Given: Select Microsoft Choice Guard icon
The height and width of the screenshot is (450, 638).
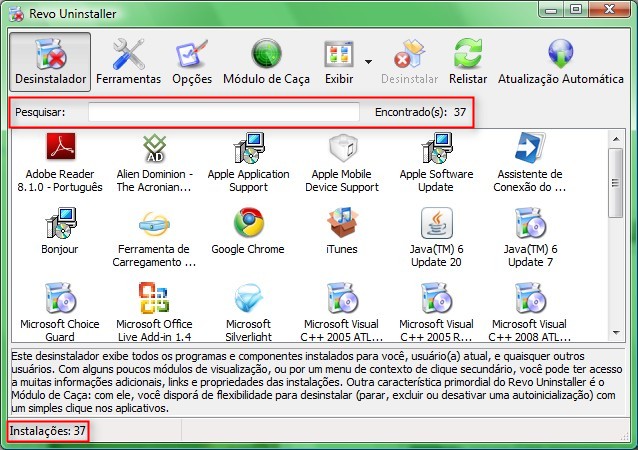Looking at the screenshot, I should [x=60, y=298].
